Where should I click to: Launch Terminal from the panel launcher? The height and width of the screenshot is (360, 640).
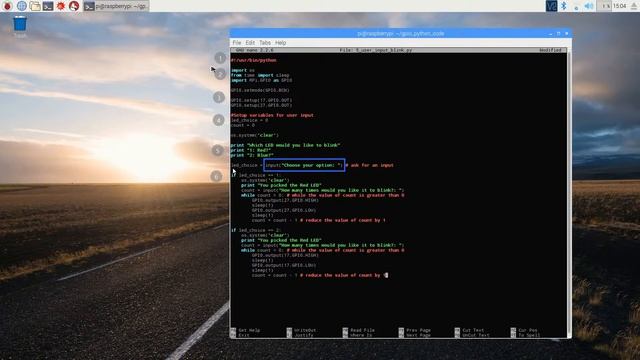point(48,6)
